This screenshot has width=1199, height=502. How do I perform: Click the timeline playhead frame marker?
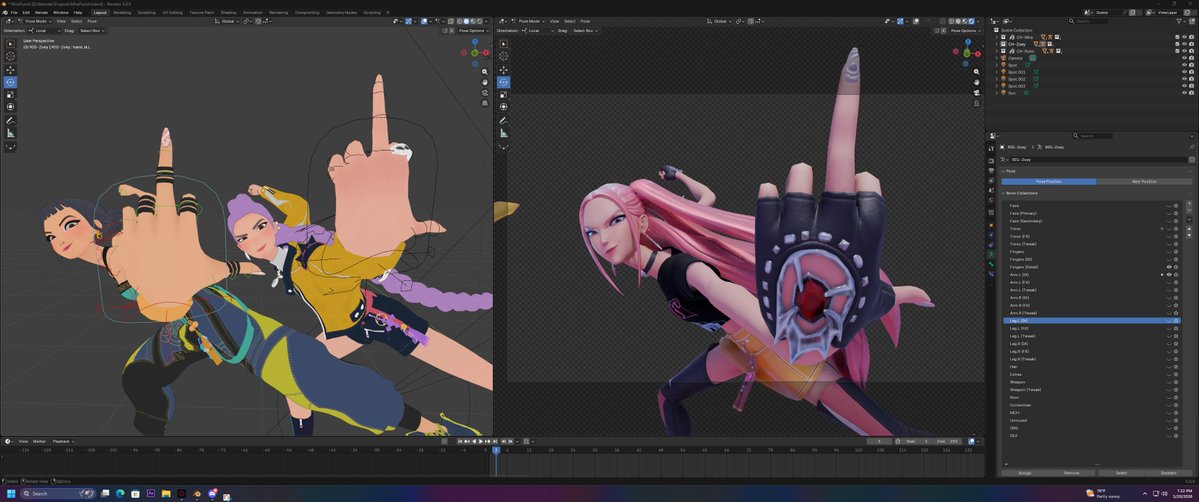point(496,450)
